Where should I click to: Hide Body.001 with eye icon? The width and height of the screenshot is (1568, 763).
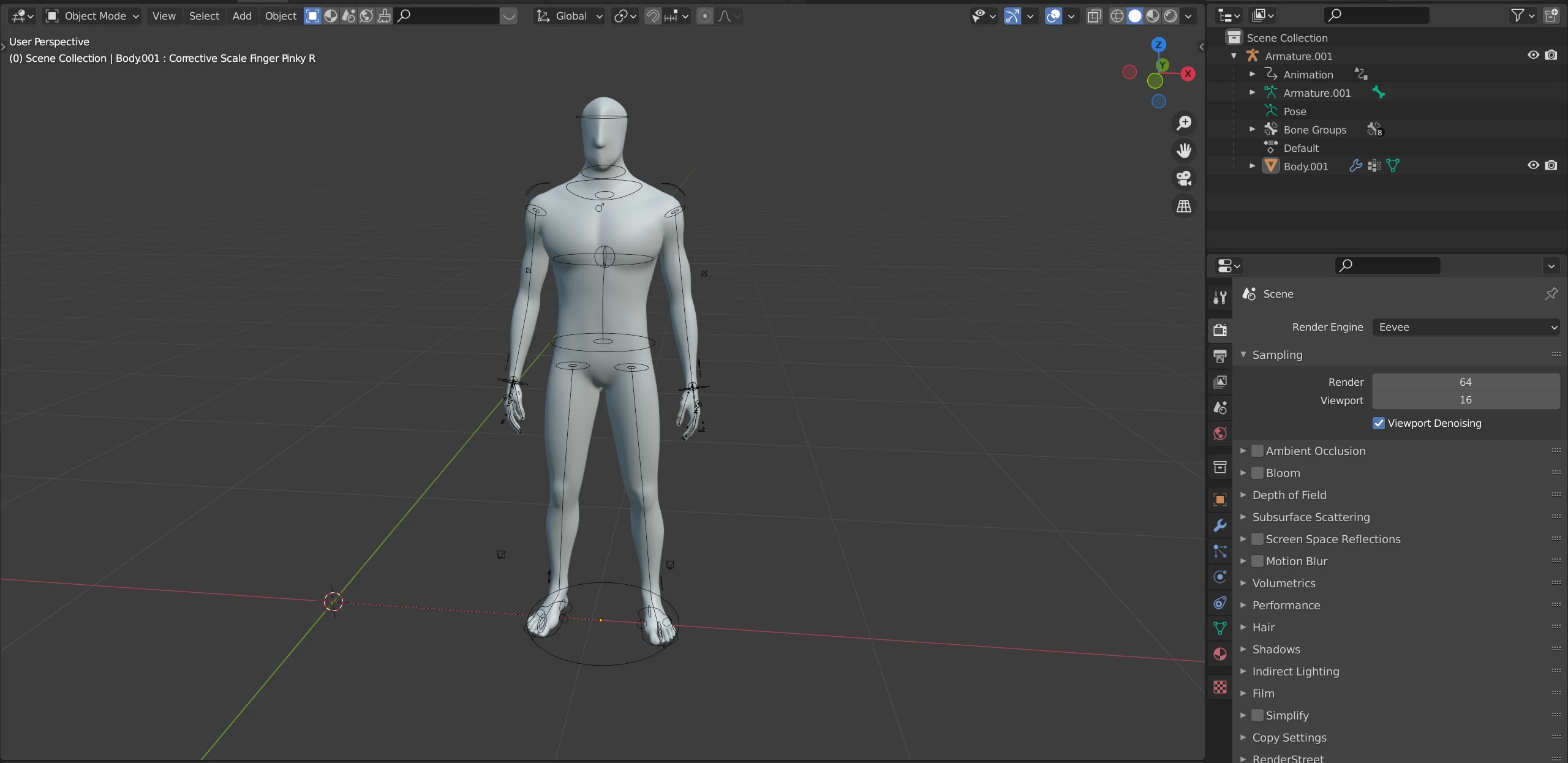(x=1533, y=165)
